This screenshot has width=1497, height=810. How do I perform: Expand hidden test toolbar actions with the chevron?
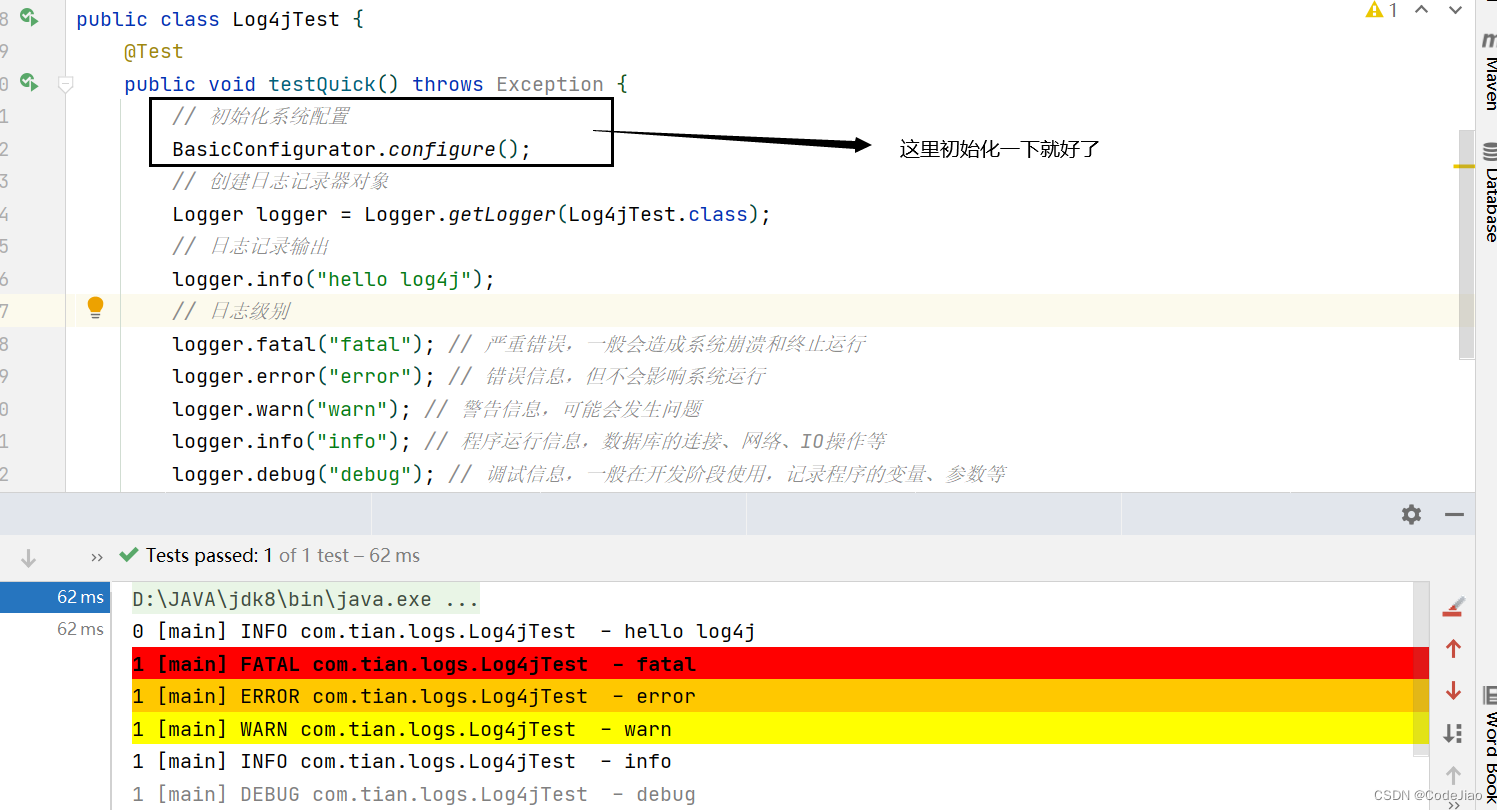[97, 556]
